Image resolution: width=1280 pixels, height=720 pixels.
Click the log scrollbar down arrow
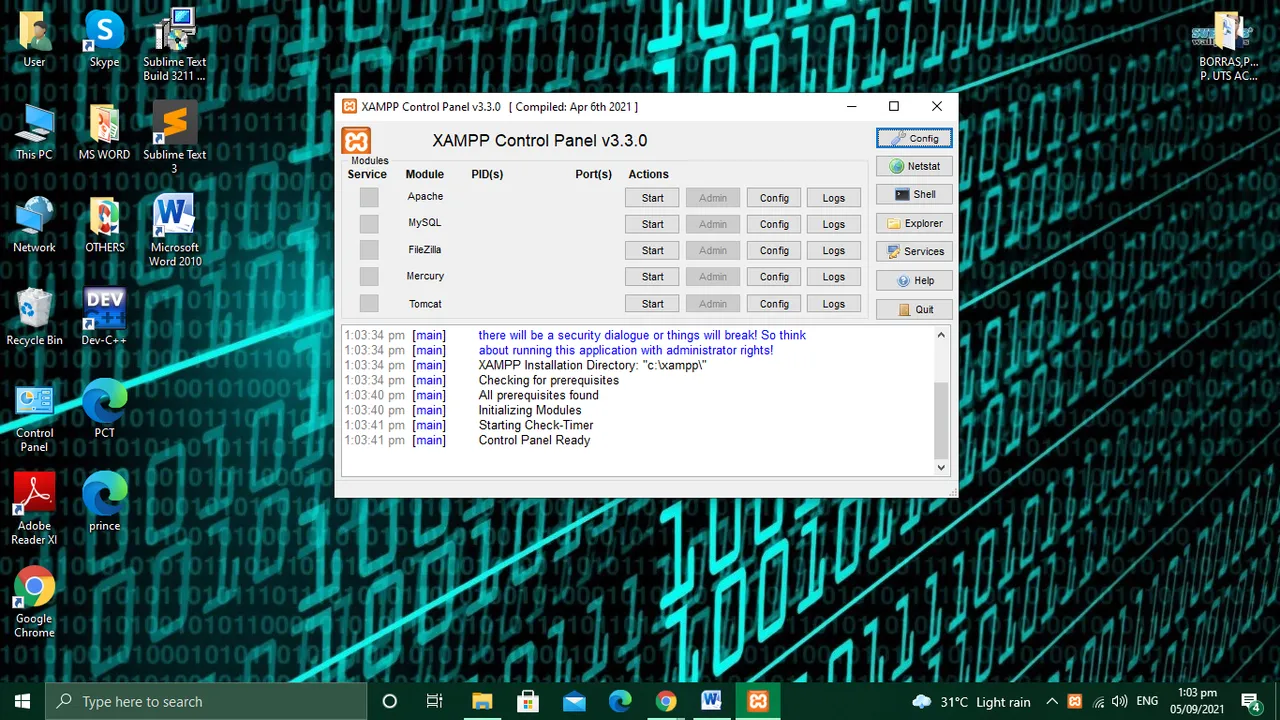tap(941, 467)
